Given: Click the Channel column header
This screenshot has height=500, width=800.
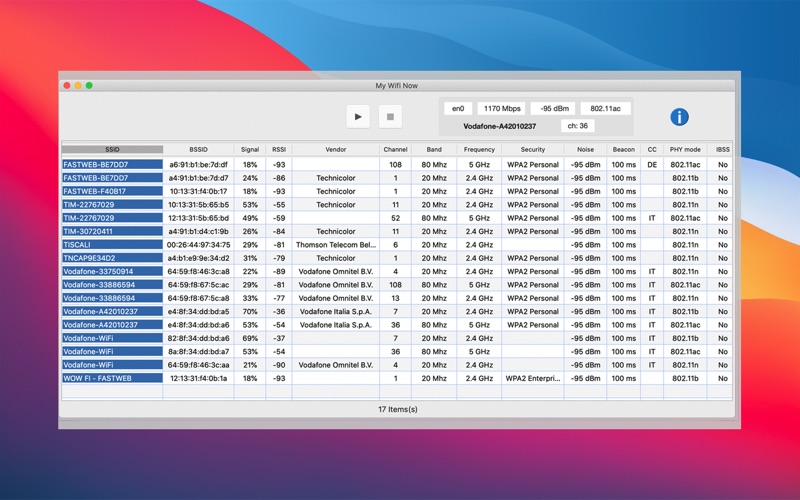Looking at the screenshot, I should (x=395, y=149).
